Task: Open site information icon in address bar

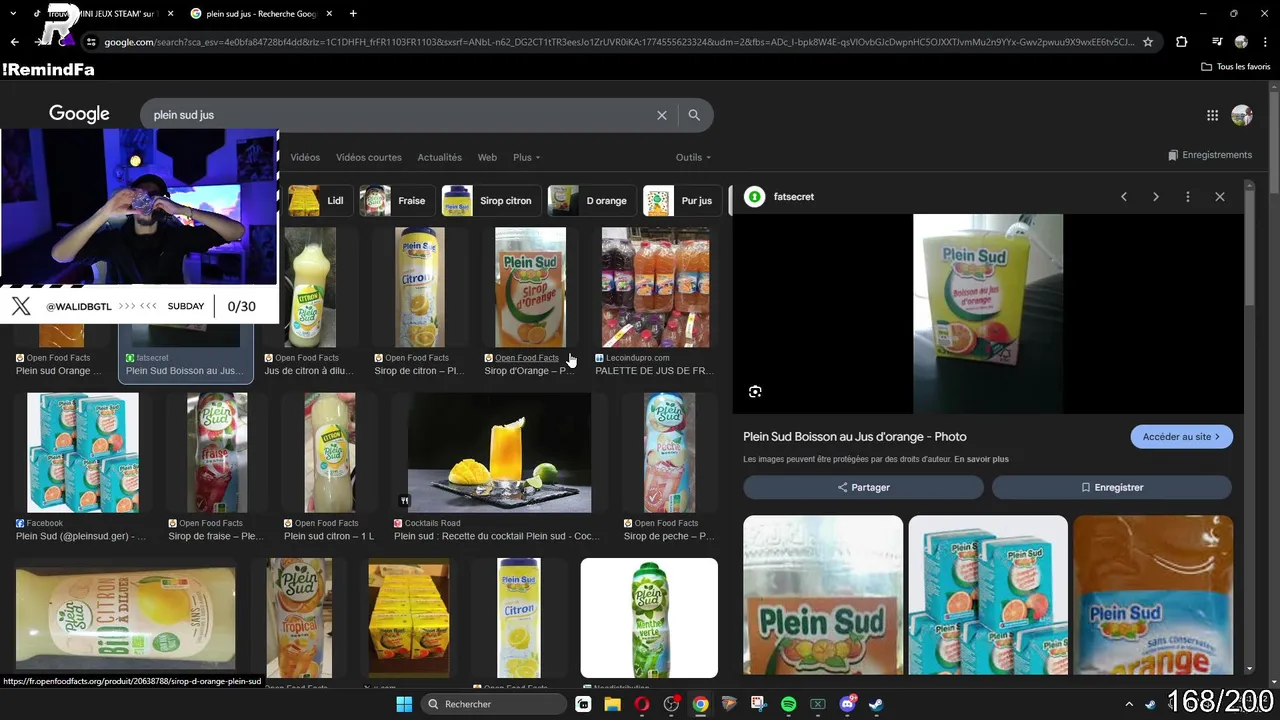Action: [x=91, y=42]
